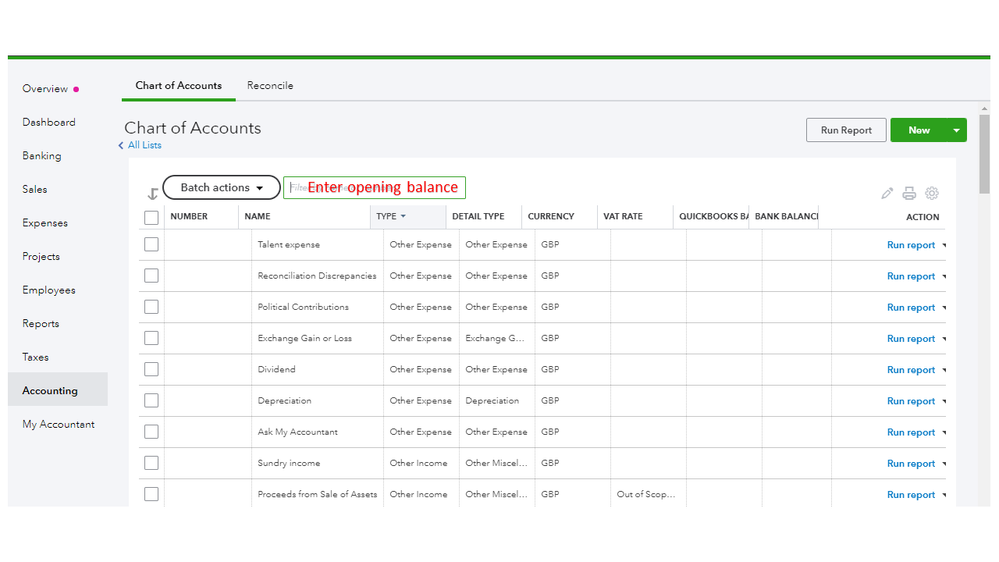The image size is (999, 562).
Task: Check the Talent expense row checkbox
Action: [x=151, y=245]
